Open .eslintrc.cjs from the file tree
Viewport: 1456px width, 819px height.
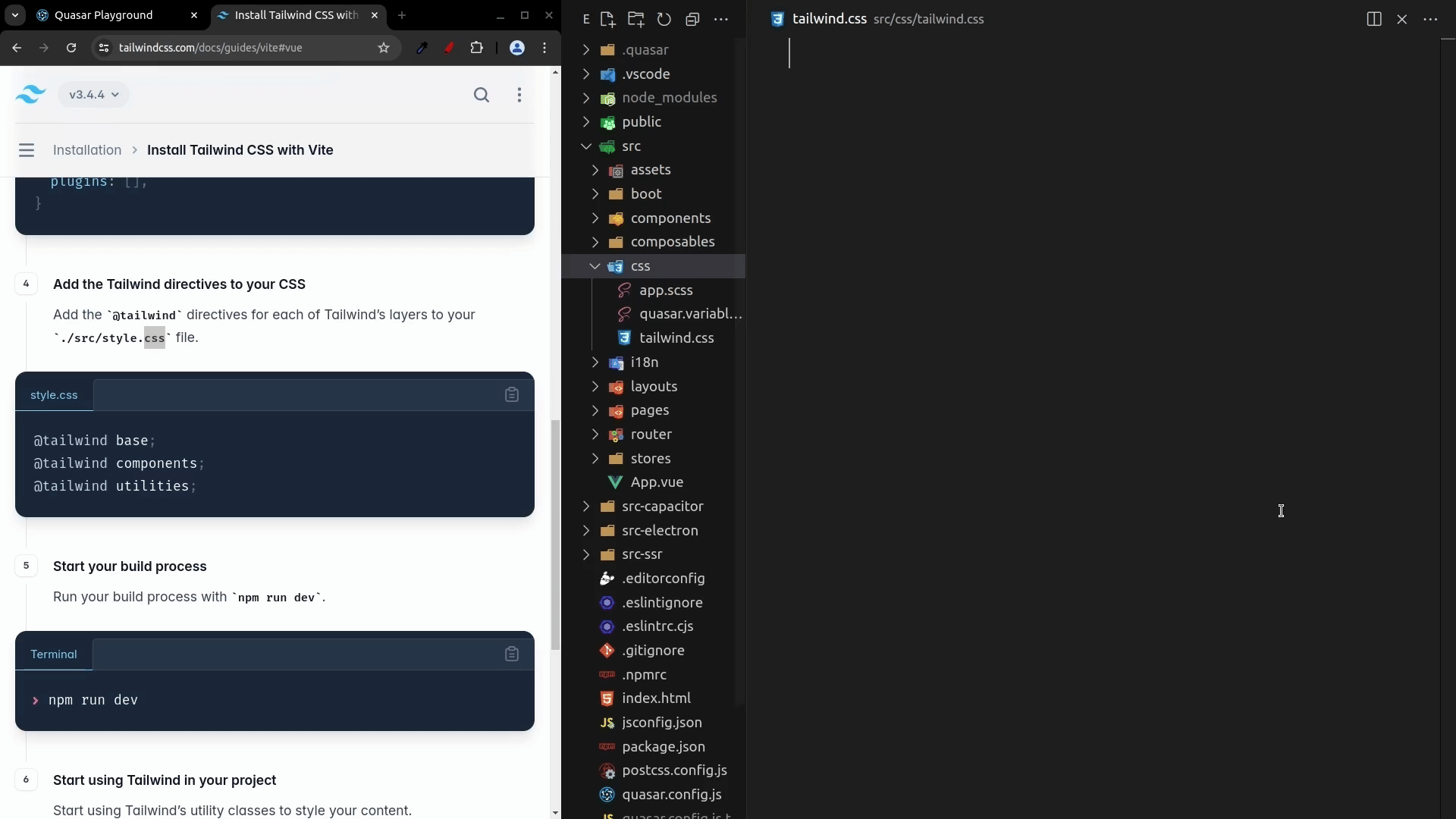[657, 626]
